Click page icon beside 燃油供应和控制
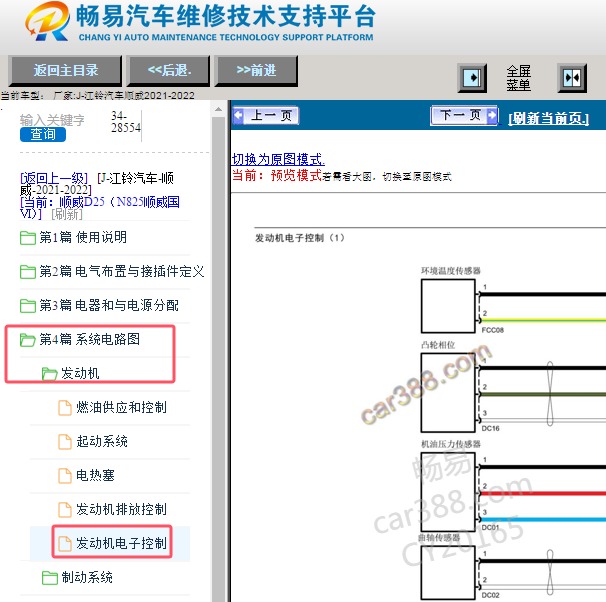Image resolution: width=606 pixels, height=602 pixels. pos(65,408)
